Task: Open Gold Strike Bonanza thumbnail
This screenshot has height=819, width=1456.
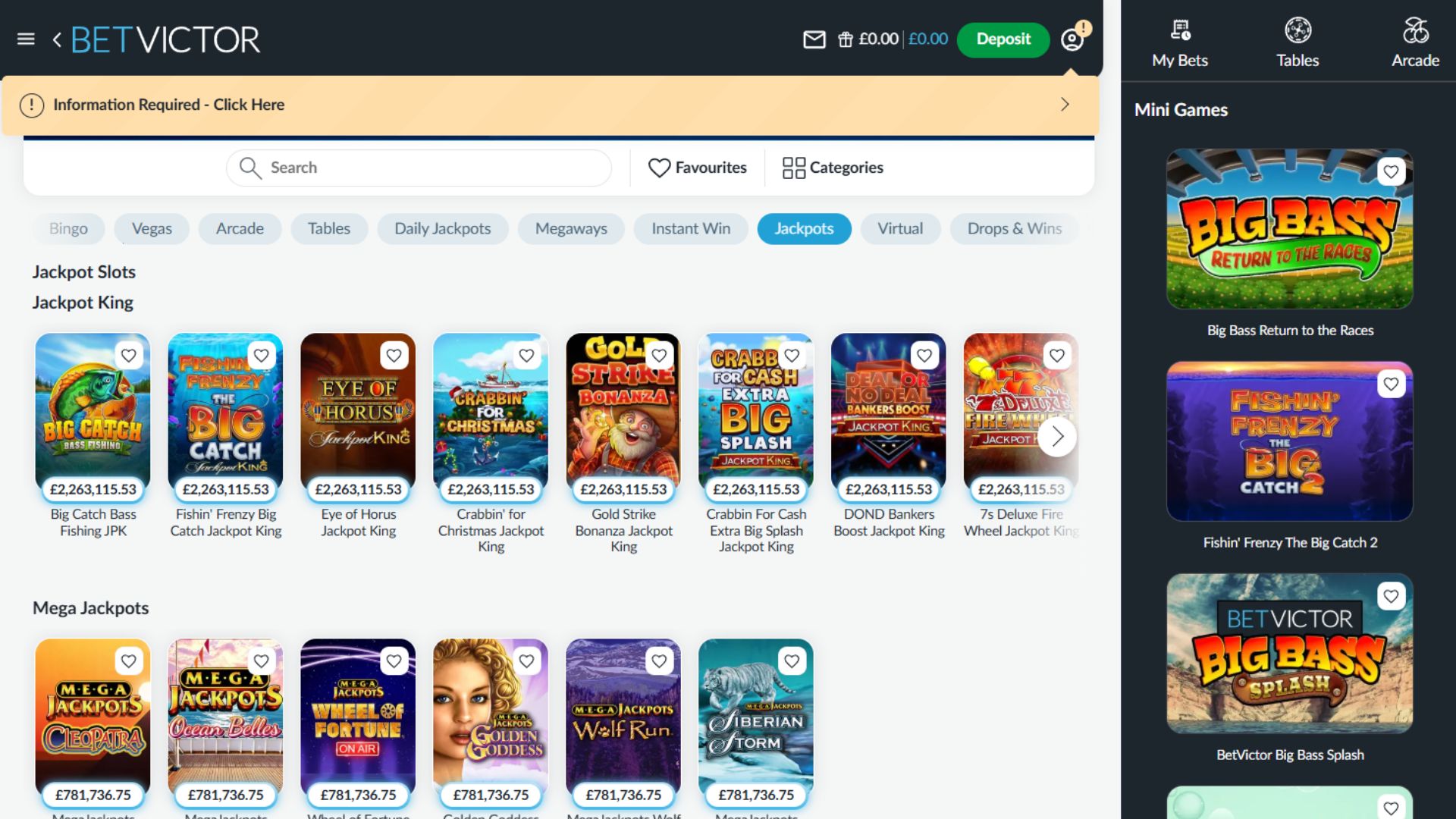Action: 623,410
